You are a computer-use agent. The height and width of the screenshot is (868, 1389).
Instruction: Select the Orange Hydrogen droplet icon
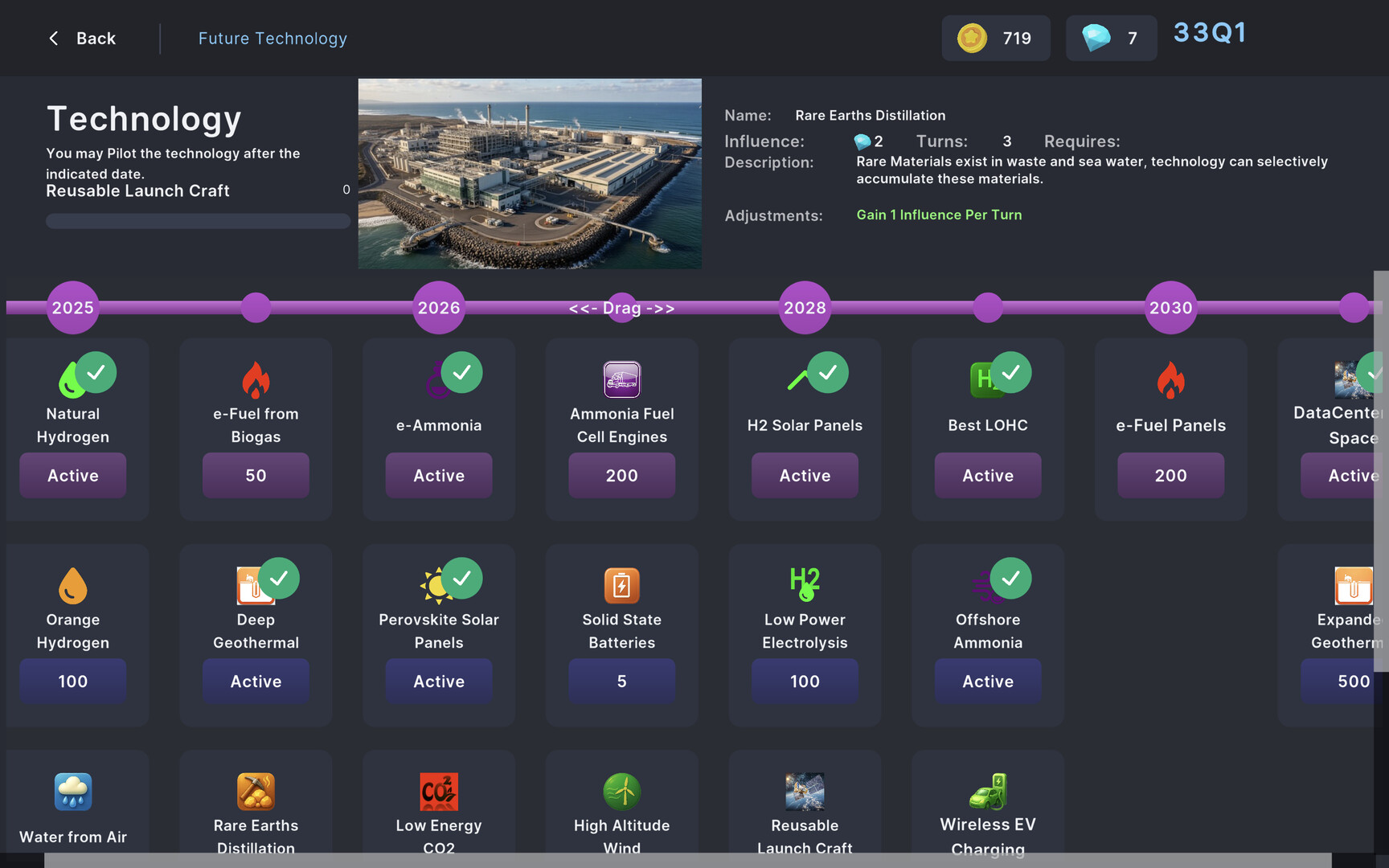pyautogui.click(x=73, y=586)
